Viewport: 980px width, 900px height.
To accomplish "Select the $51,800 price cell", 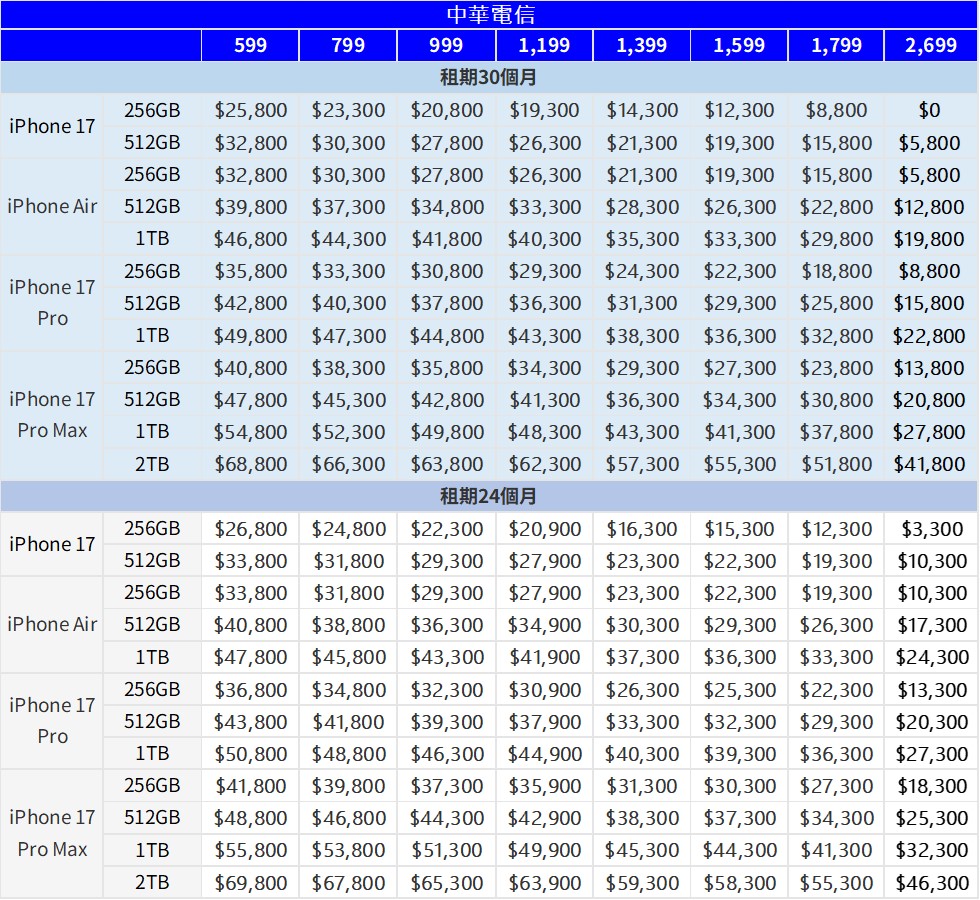I will click(x=836, y=464).
